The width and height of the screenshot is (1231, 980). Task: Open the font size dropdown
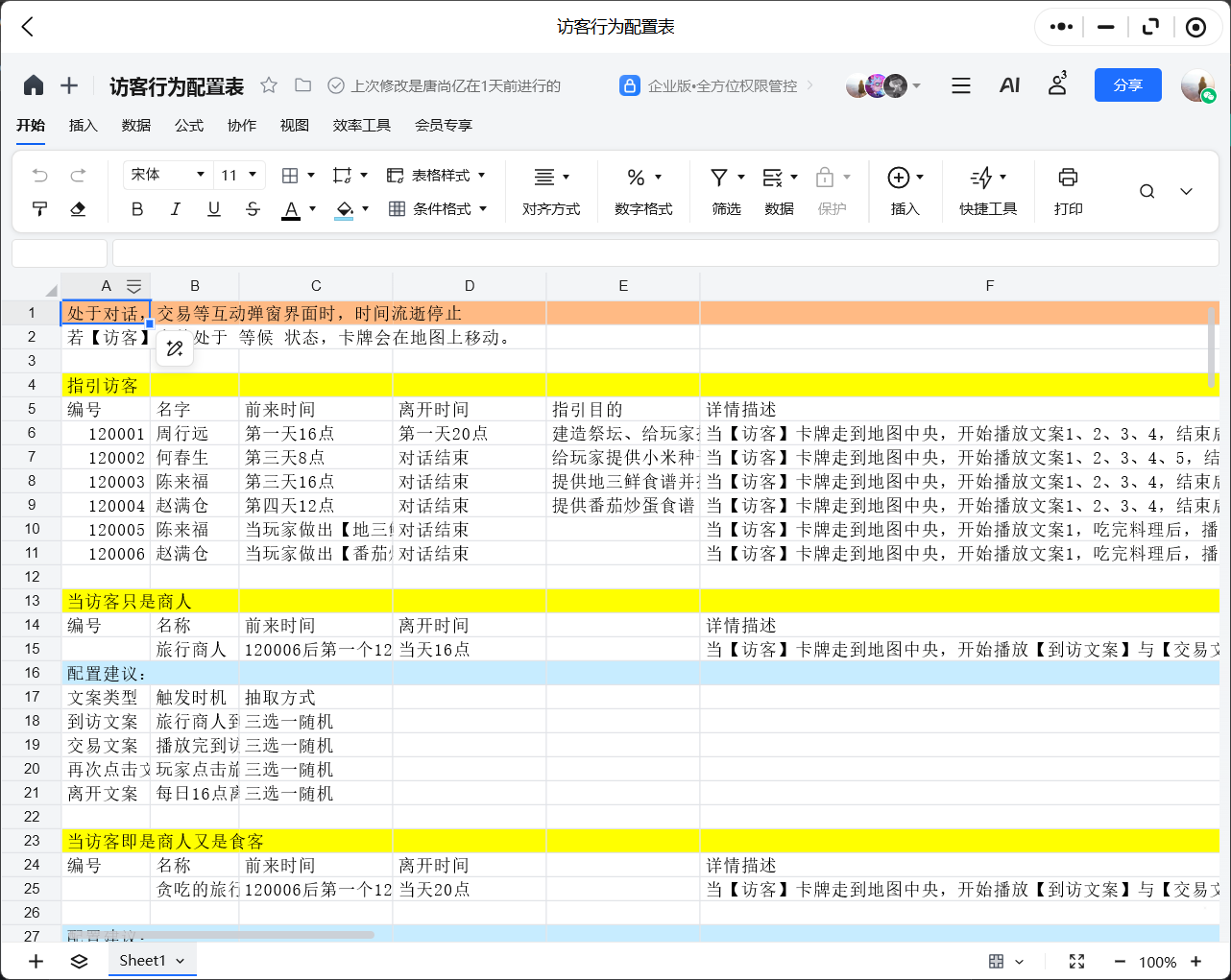tap(239, 175)
